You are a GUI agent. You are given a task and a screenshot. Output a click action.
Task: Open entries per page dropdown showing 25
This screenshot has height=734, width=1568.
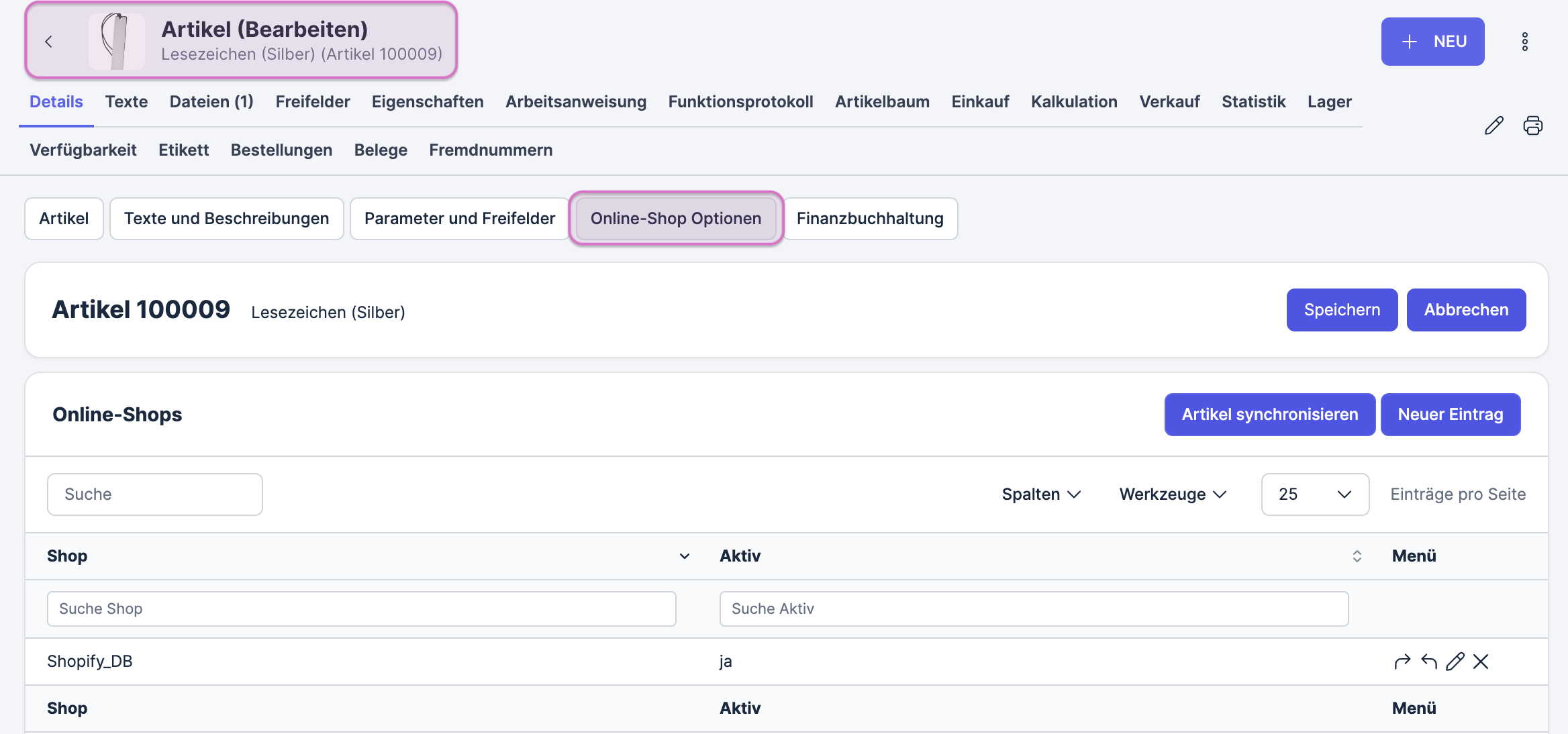[x=1315, y=494]
